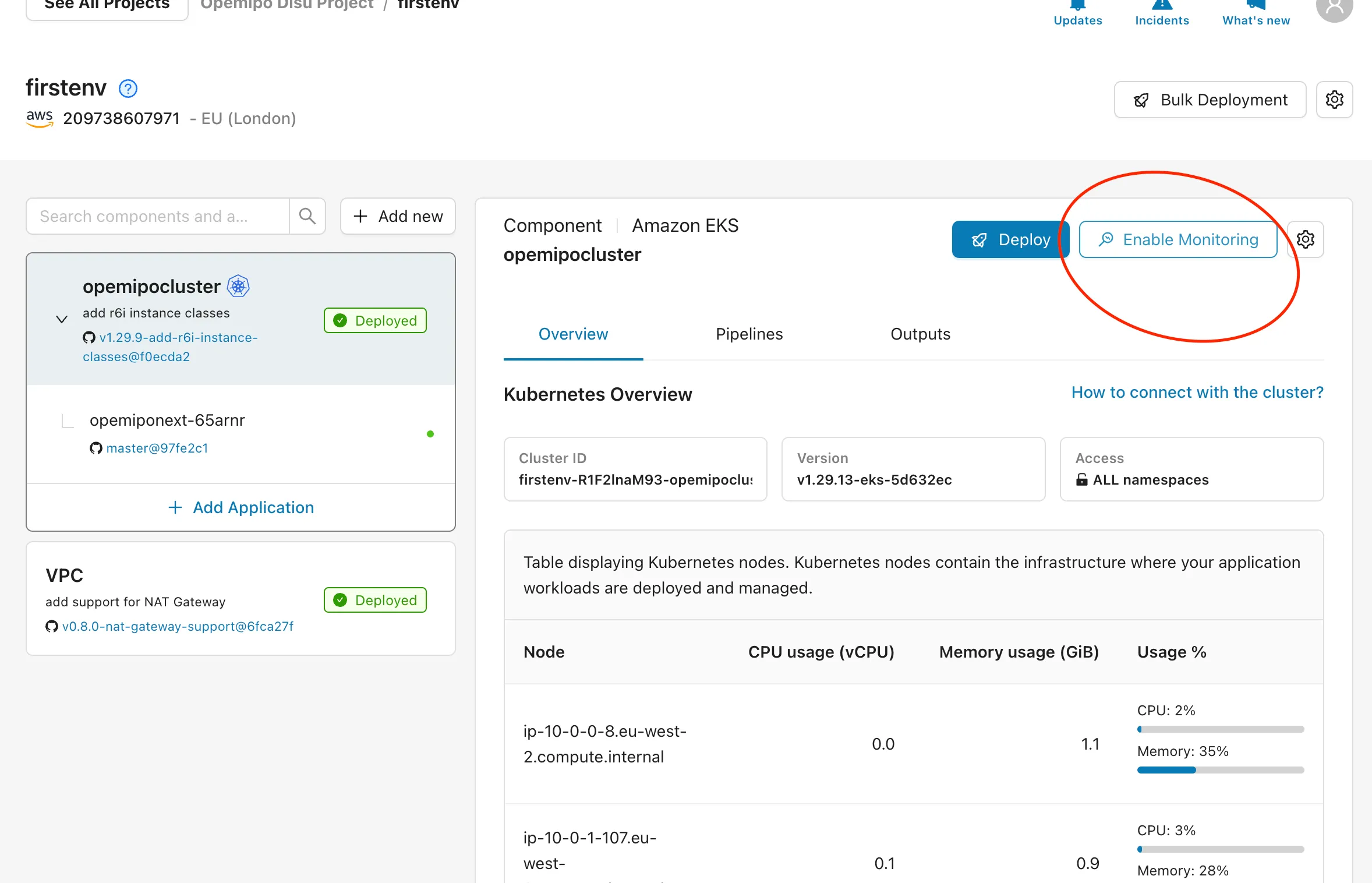Click the Deployed badge on opemipocluster
1372x883 pixels.
375,320
